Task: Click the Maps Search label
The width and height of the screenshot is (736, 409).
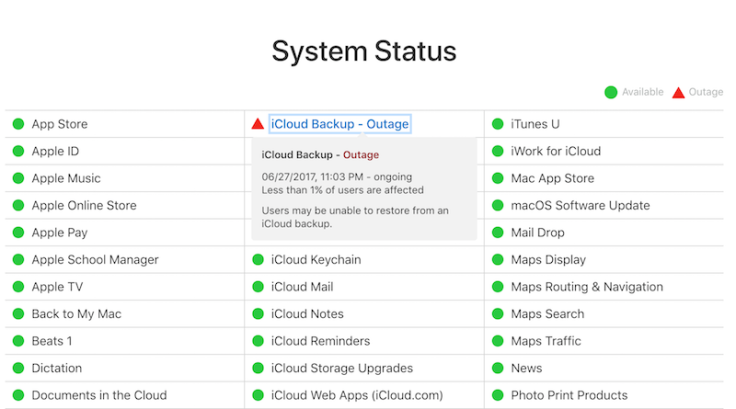Action: [548, 314]
